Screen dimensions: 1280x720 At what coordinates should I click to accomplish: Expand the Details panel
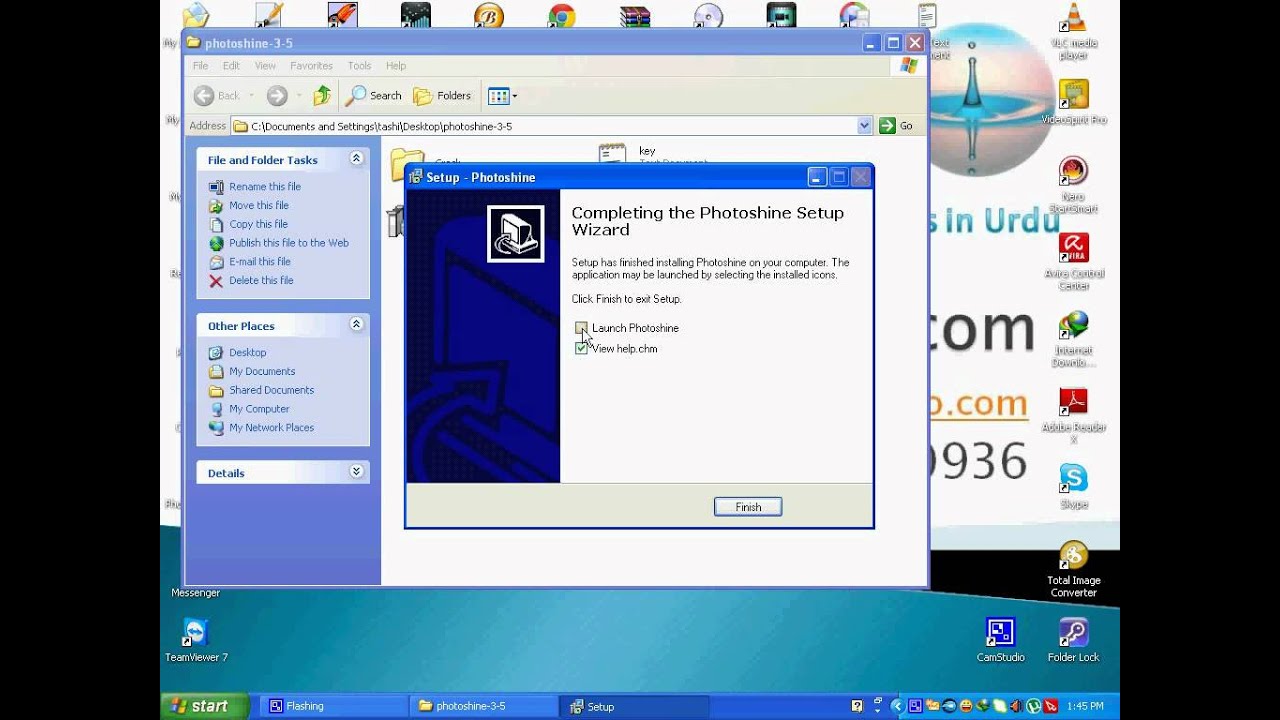coord(356,472)
